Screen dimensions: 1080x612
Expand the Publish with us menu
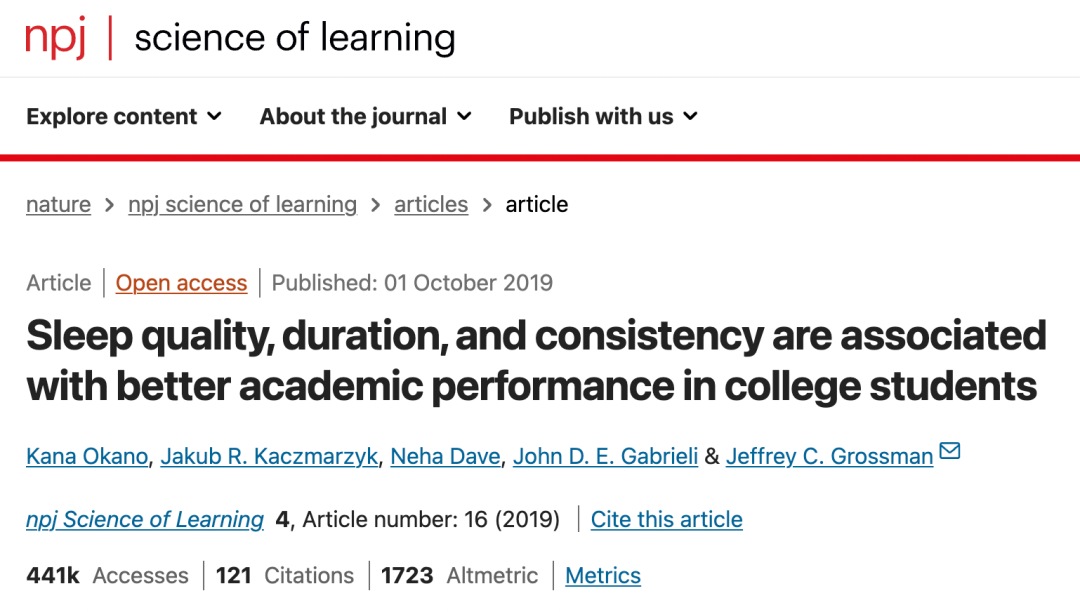[x=603, y=116]
